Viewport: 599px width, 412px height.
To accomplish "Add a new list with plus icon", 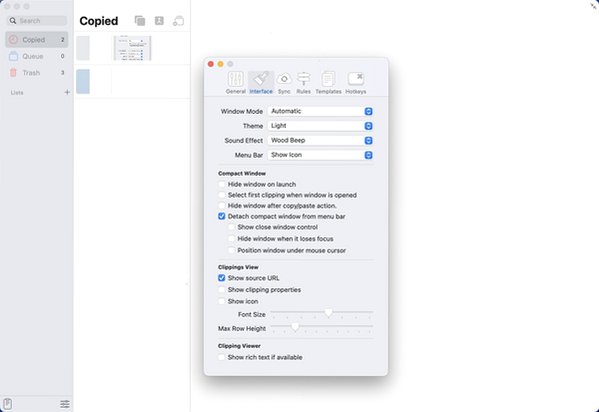I will (67, 92).
